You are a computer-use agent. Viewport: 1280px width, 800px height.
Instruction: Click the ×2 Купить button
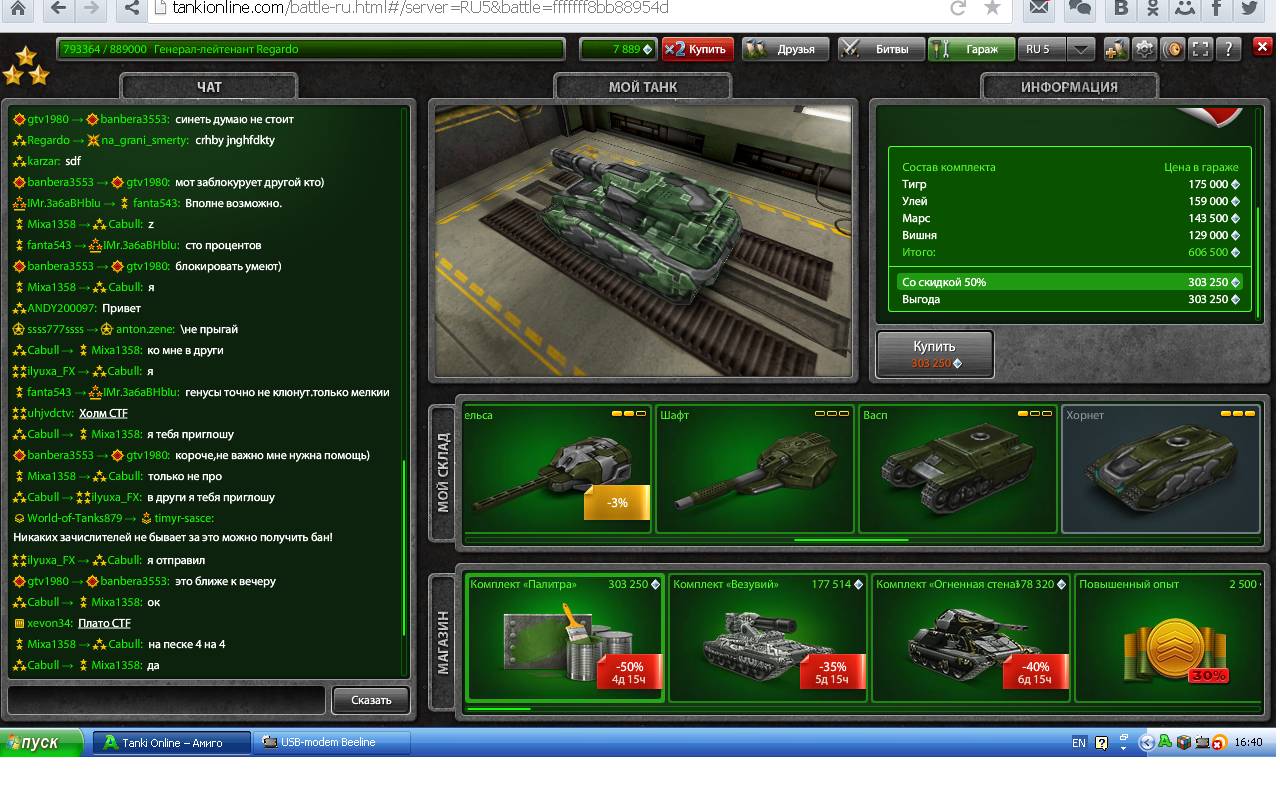coord(698,49)
